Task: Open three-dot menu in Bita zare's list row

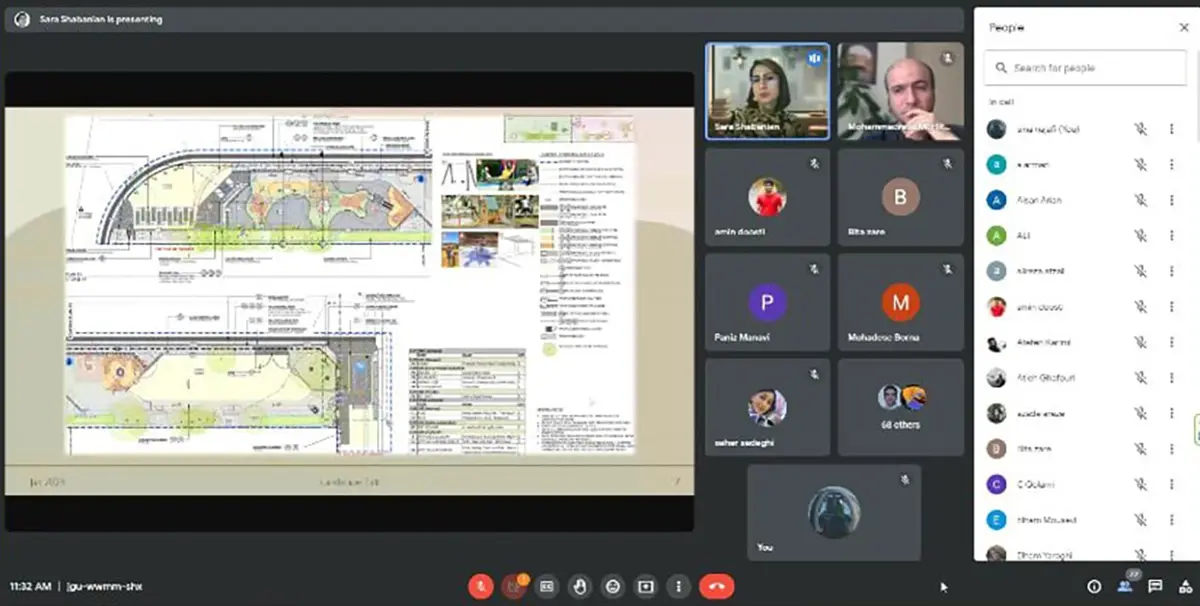Action: [1171, 449]
